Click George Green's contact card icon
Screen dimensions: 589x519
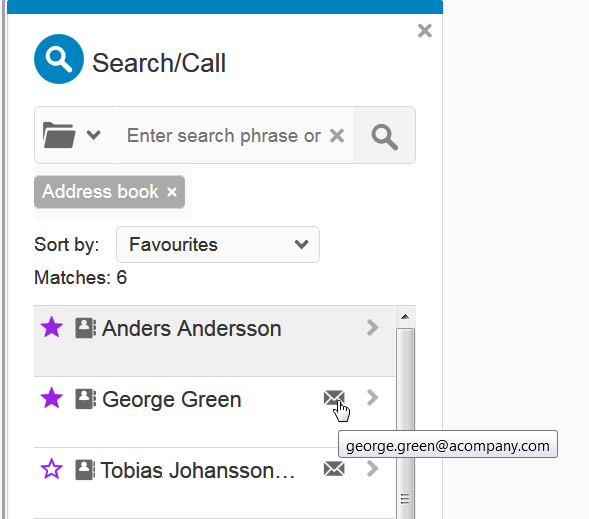(x=85, y=399)
